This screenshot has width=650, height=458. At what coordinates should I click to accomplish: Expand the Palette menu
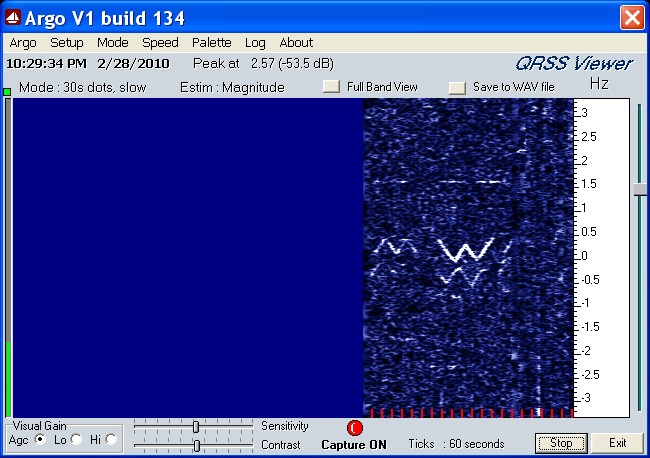point(211,43)
